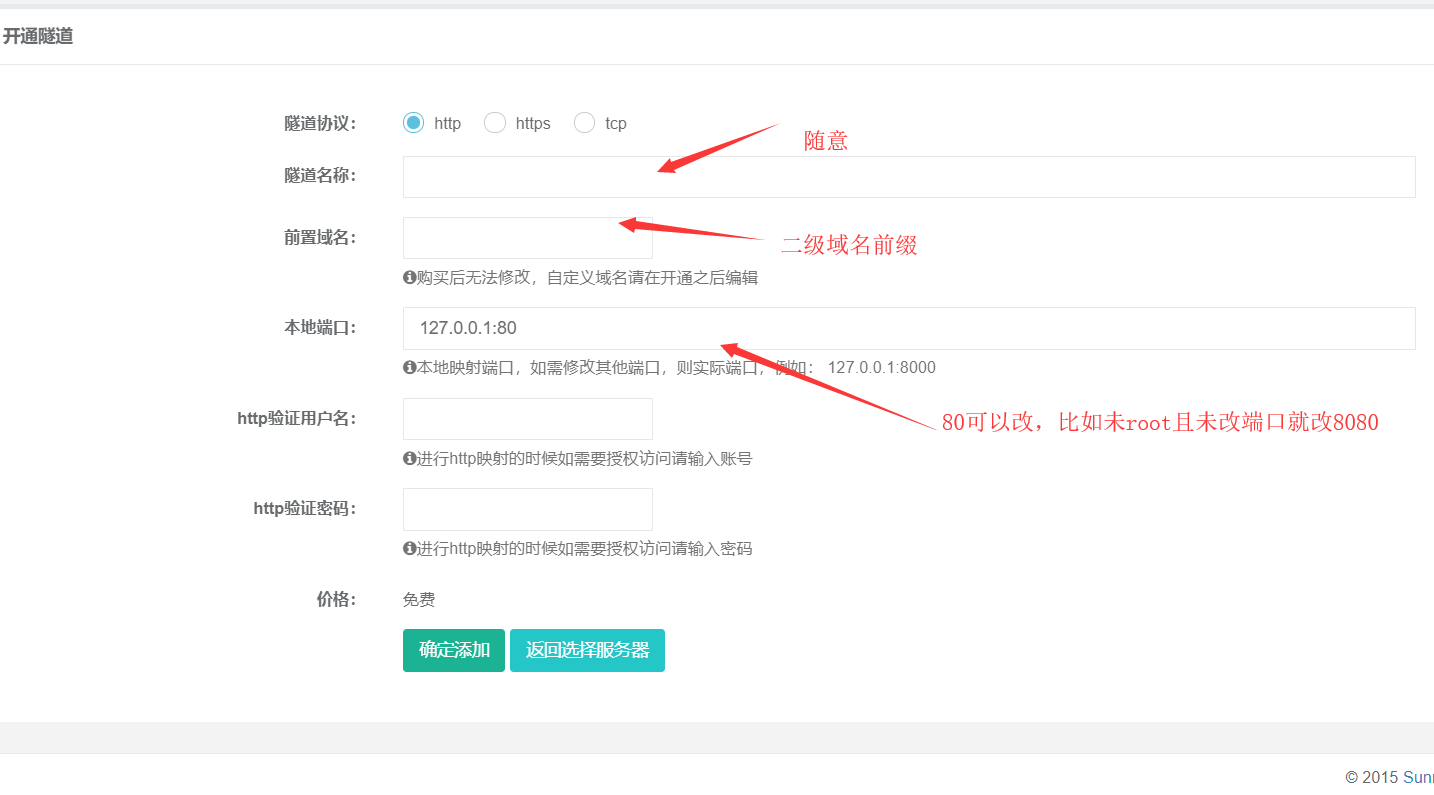Click info icon before 购买后无法修改 hint
1434x795 pixels.
tap(409, 278)
